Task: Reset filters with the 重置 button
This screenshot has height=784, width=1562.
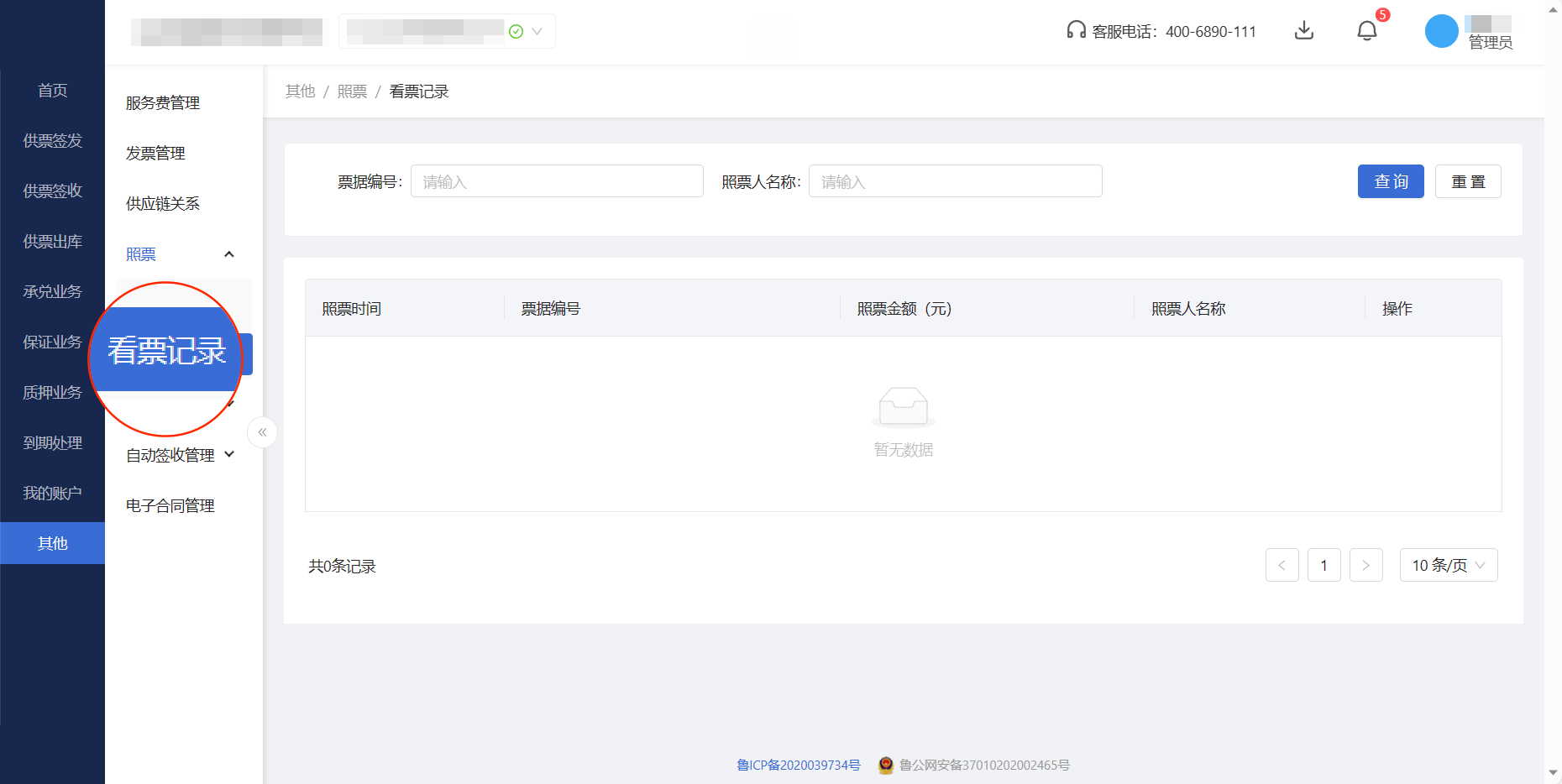Action: (1468, 180)
